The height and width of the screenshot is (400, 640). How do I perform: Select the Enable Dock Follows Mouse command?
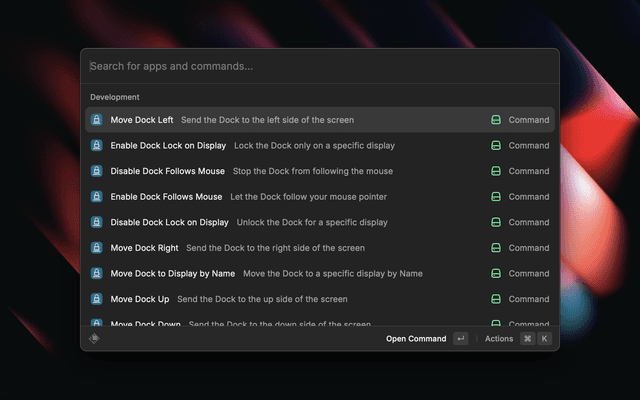(x=166, y=197)
